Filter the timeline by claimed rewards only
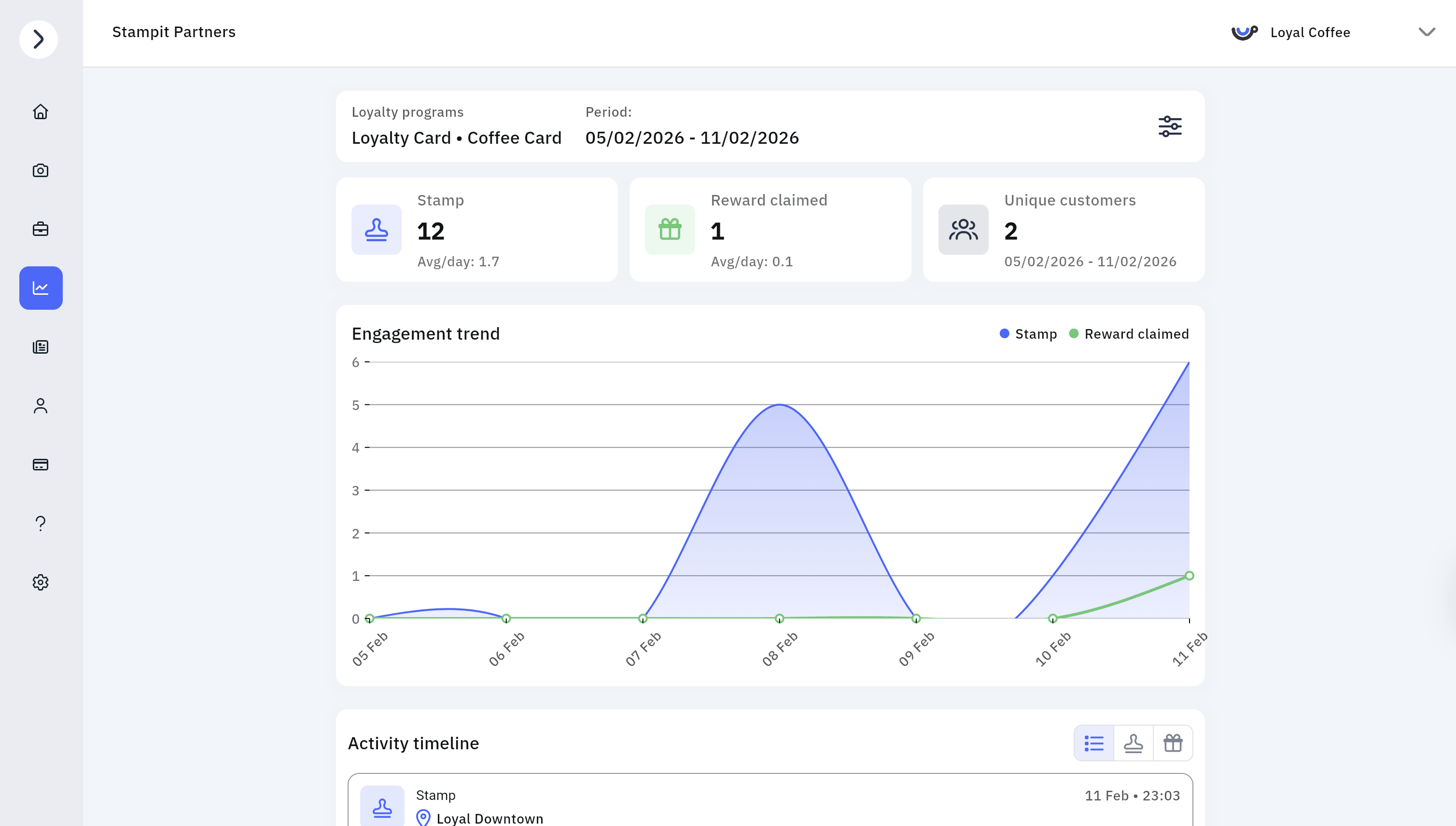Viewport: 1456px width, 826px height. (1173, 743)
